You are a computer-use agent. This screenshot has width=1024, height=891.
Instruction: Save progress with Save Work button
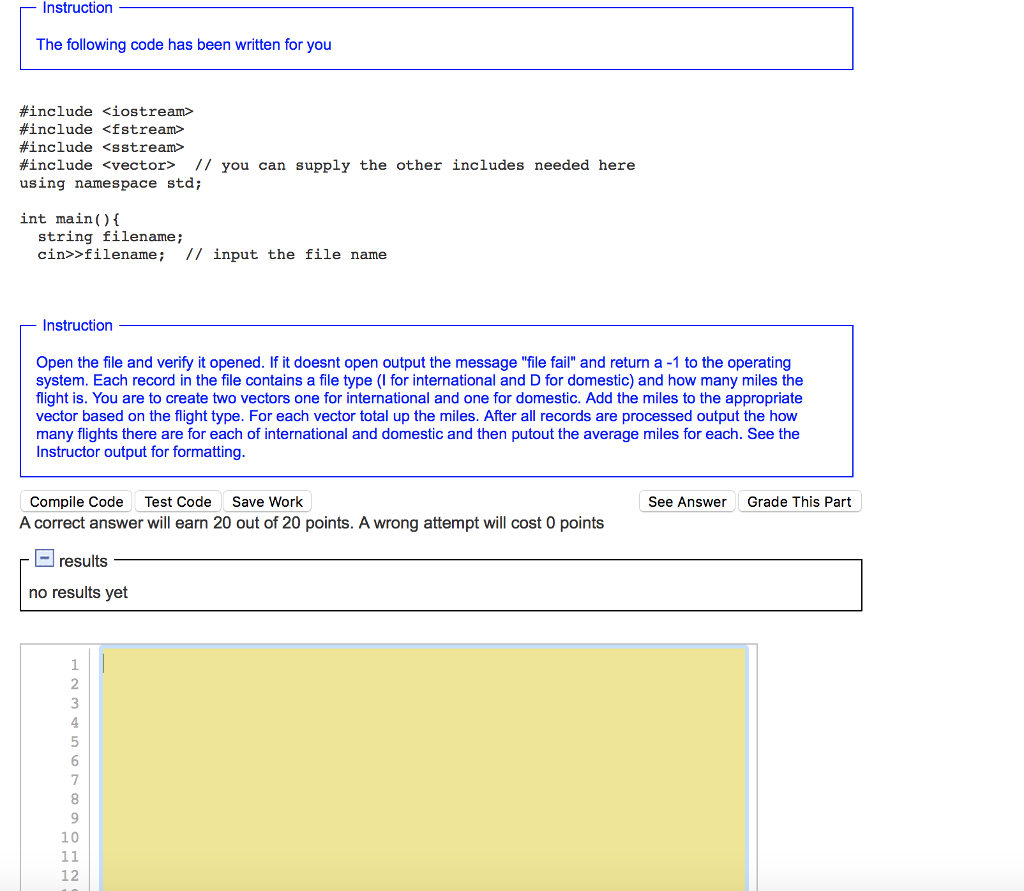pyautogui.click(x=267, y=502)
